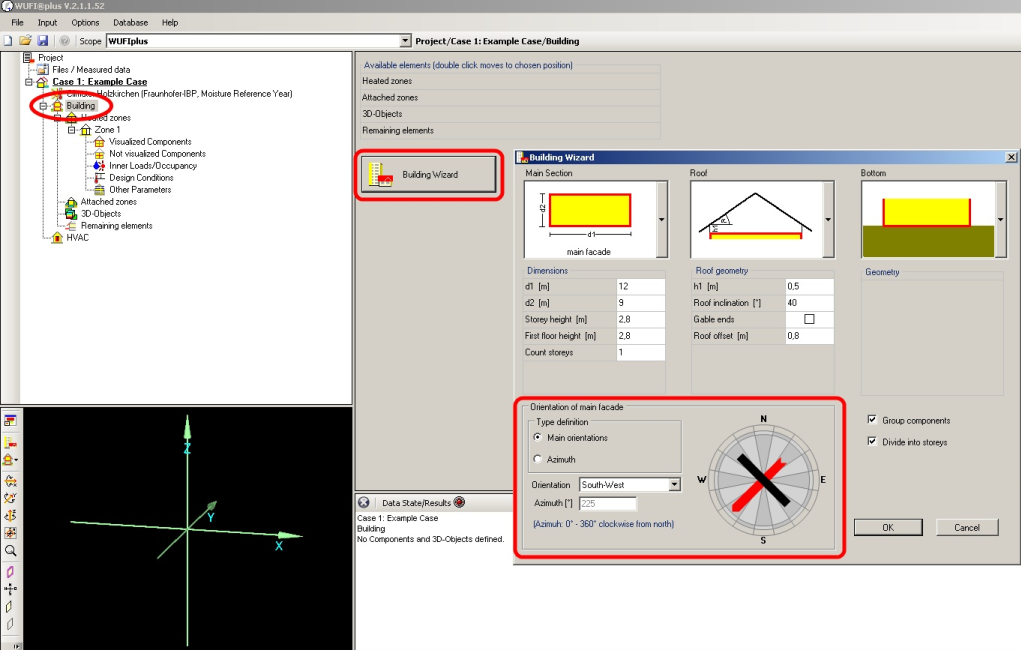The width and height of the screenshot is (1021, 650).
Task: Collapse the Case 1: Example Case node
Action: 29,82
